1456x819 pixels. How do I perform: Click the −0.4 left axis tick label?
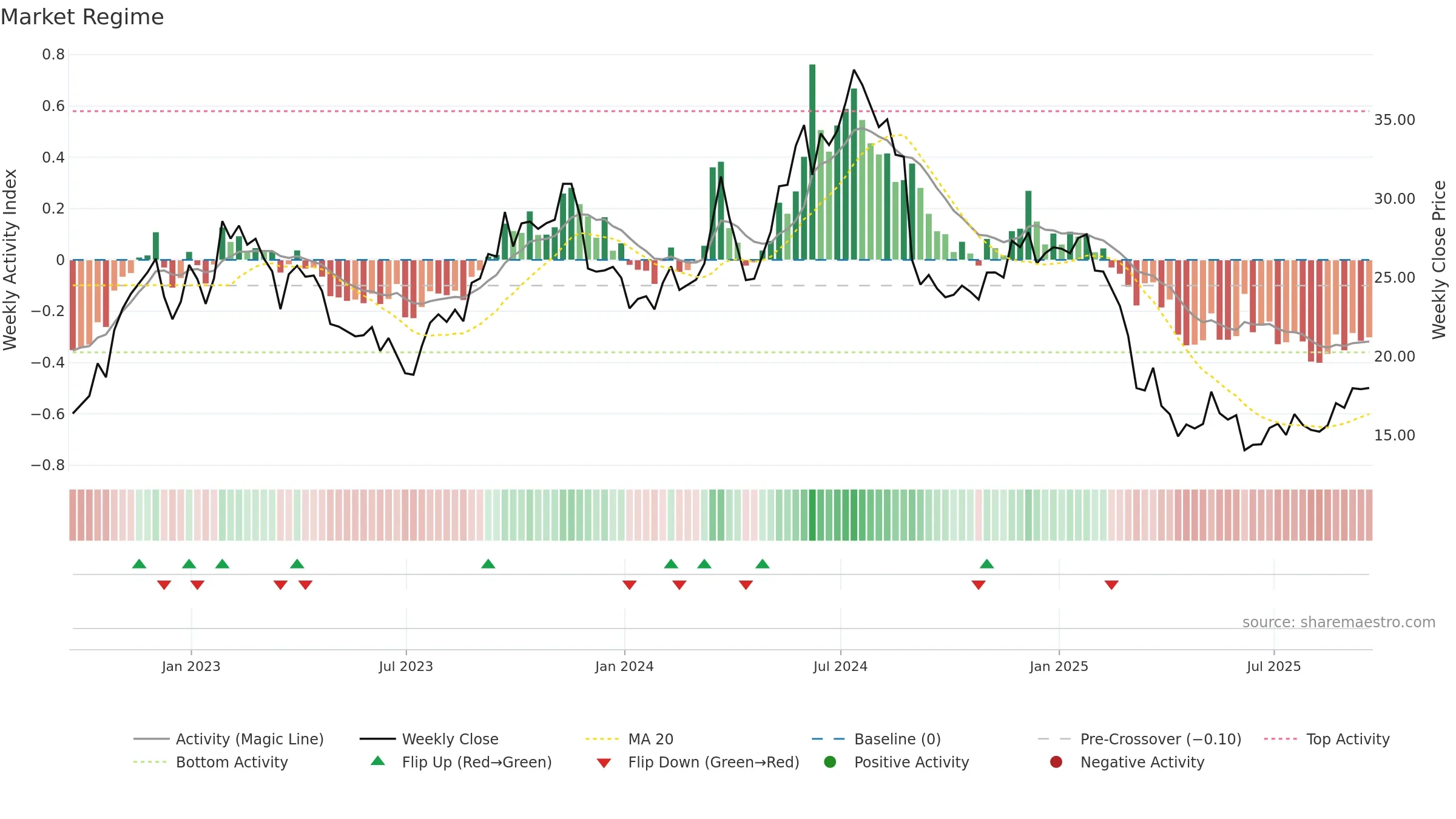[x=48, y=363]
